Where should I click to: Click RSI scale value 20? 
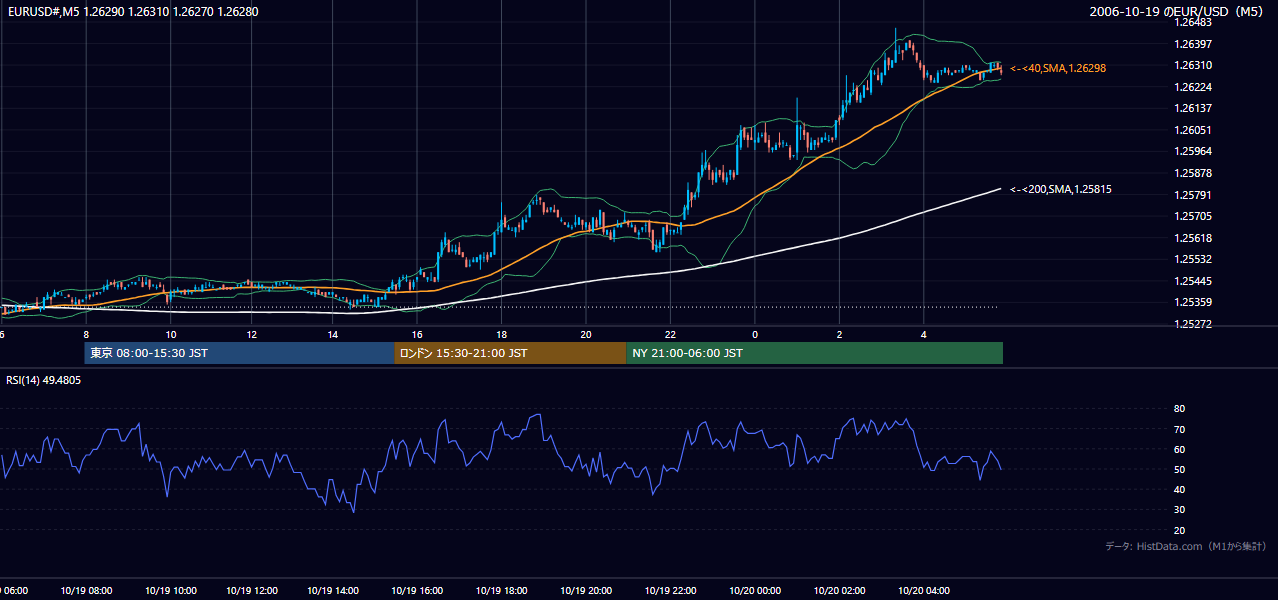point(1180,531)
